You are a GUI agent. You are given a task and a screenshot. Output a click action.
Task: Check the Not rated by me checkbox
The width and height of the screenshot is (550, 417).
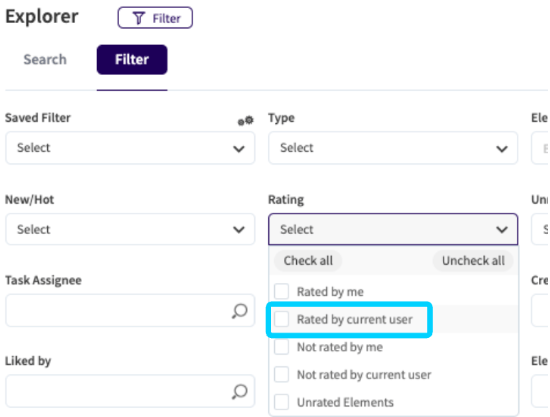[282, 347]
